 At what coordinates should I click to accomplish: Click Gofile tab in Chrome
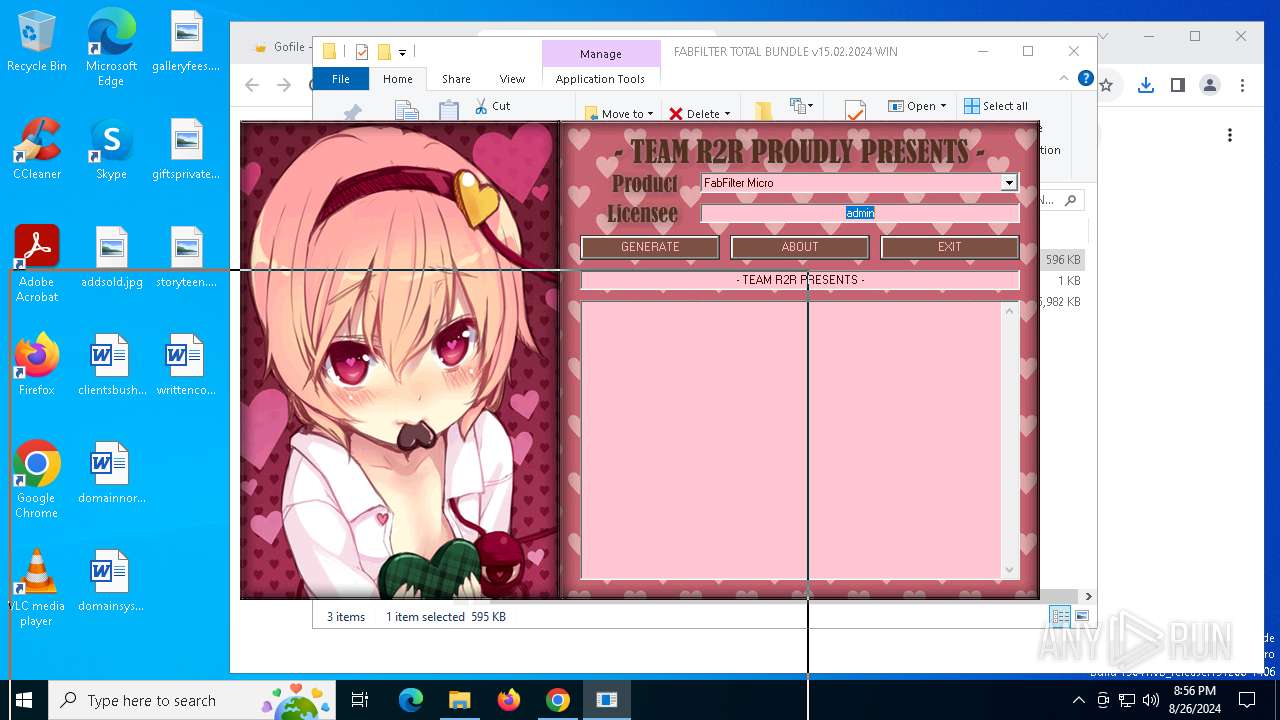(x=280, y=47)
